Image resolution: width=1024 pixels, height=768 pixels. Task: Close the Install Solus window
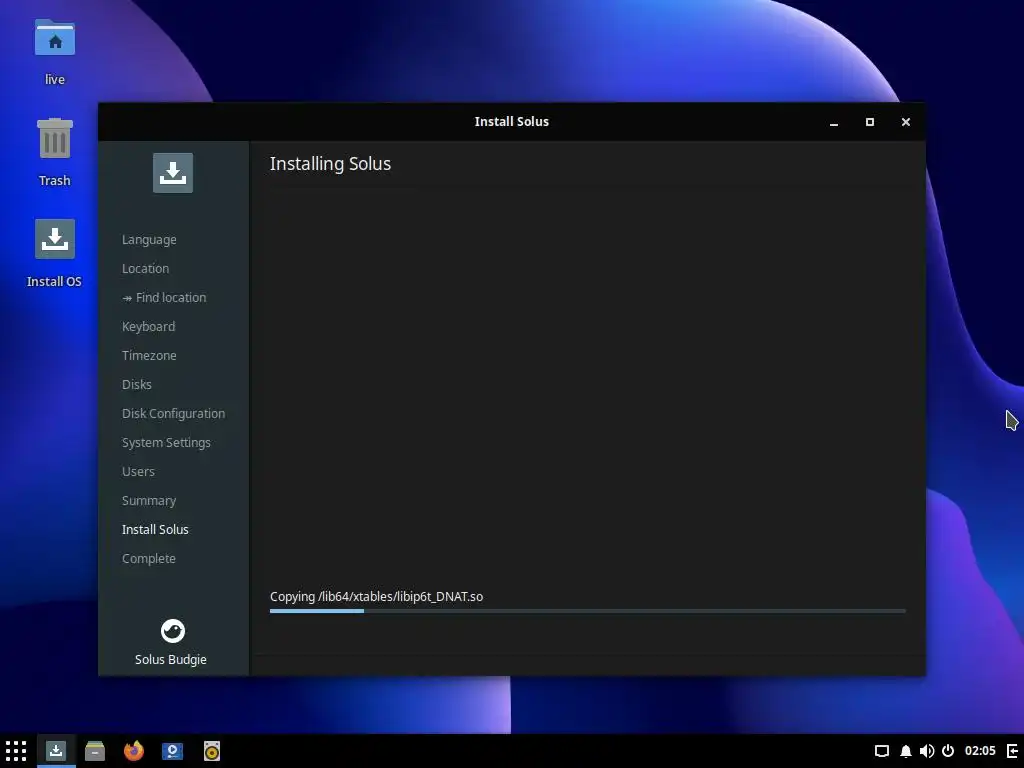(906, 122)
